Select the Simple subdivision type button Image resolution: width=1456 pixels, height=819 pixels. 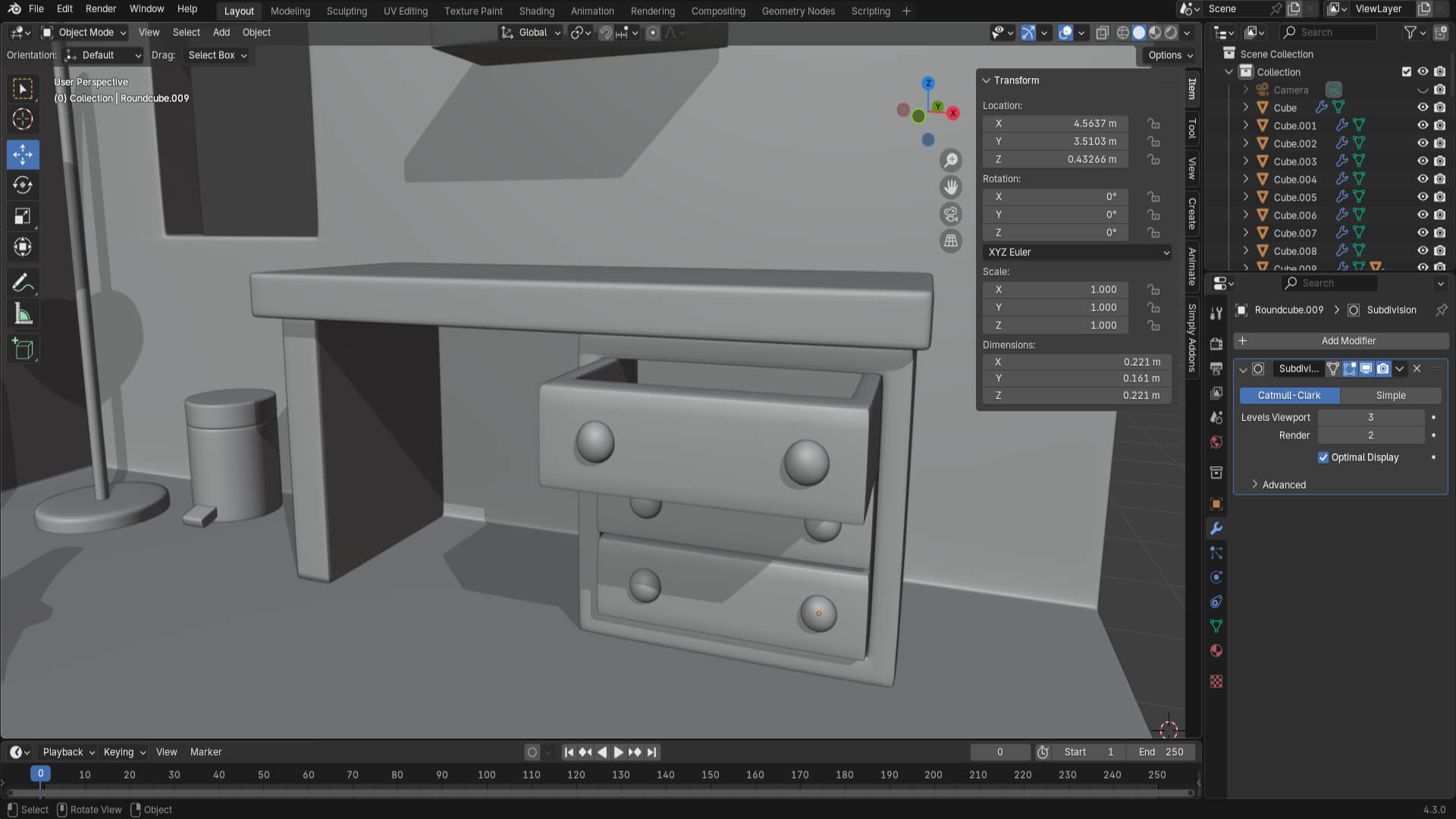(1390, 395)
